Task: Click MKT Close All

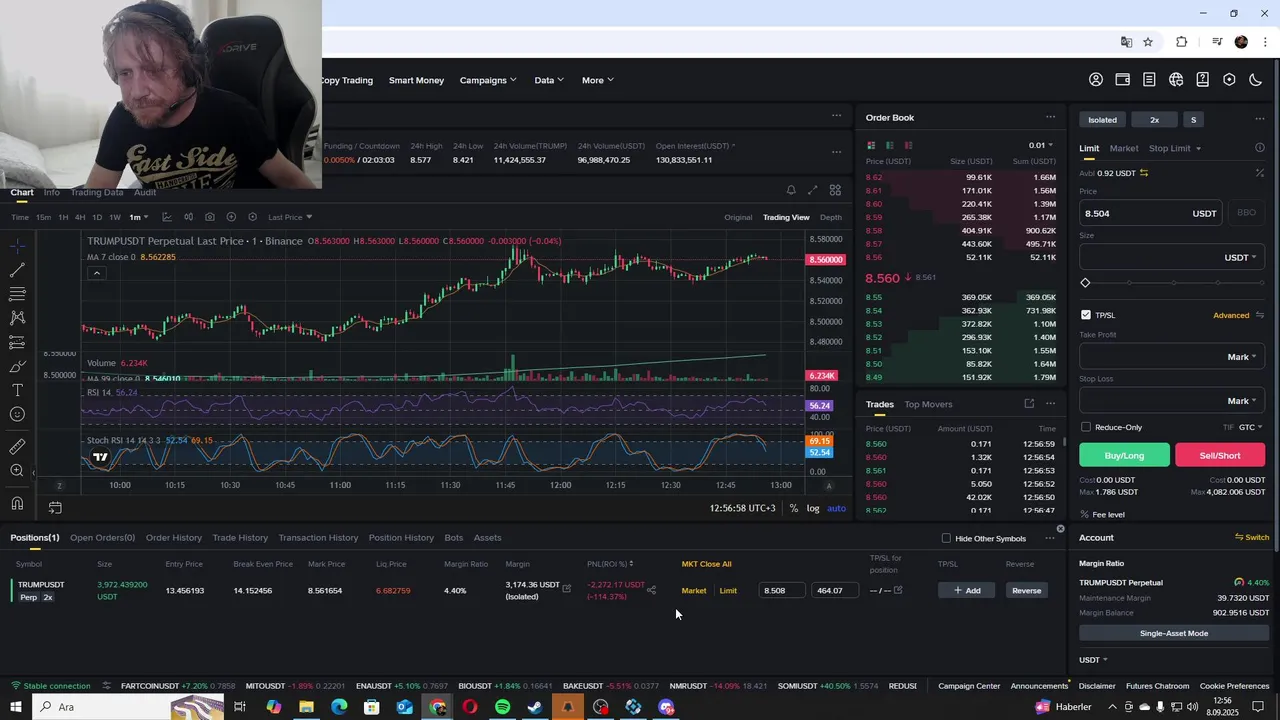Action: (706, 564)
